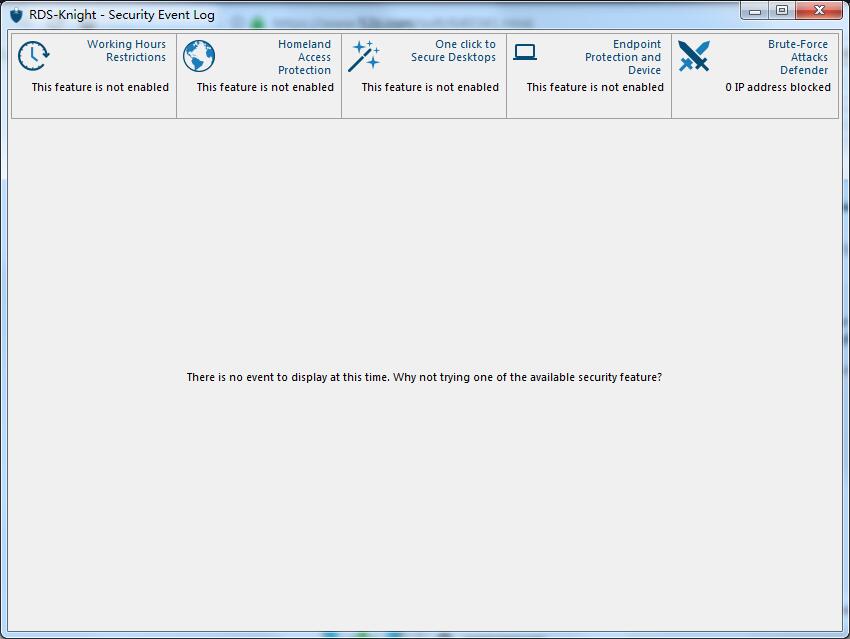
Task: Maximize the Security Event Log window
Action: coord(782,10)
